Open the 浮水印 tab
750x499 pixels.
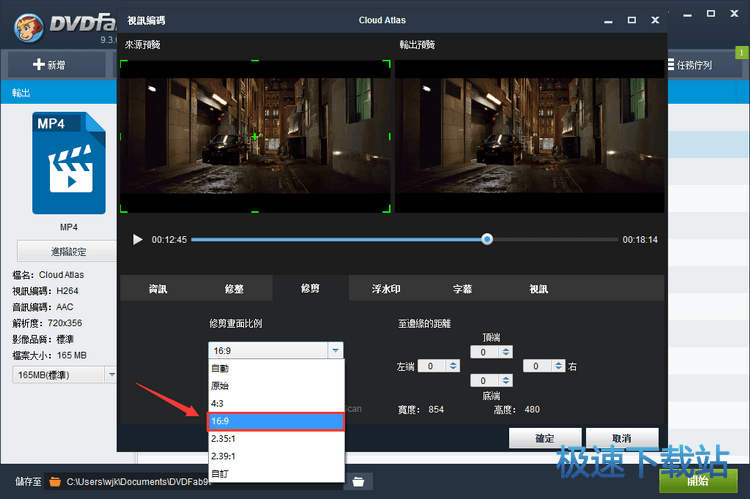pyautogui.click(x=386, y=288)
